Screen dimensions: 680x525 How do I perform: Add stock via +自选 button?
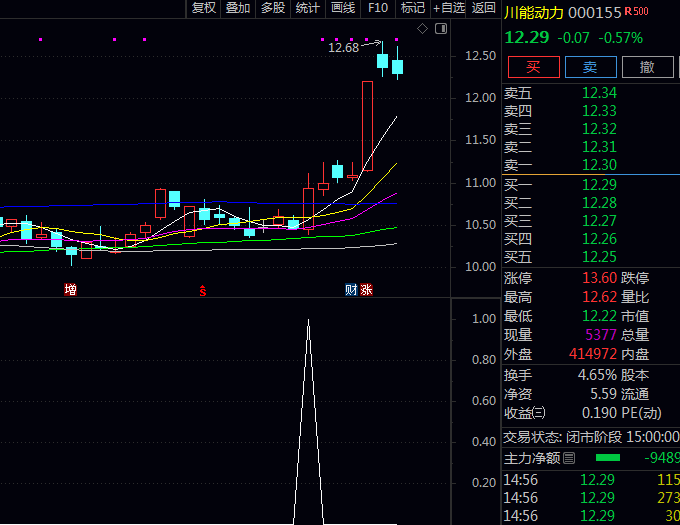coord(448,8)
